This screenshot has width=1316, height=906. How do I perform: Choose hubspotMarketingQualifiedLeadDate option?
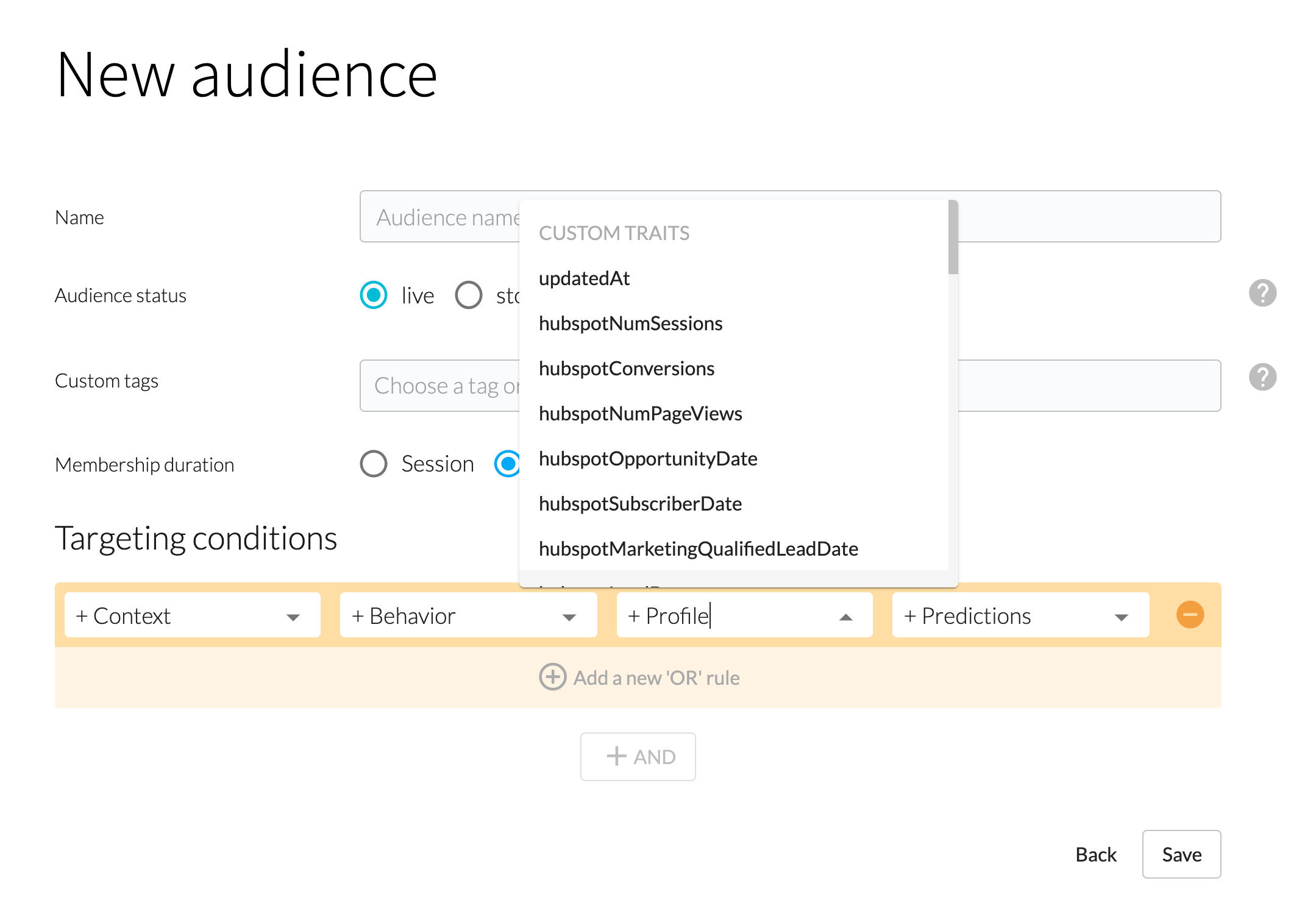coord(698,549)
